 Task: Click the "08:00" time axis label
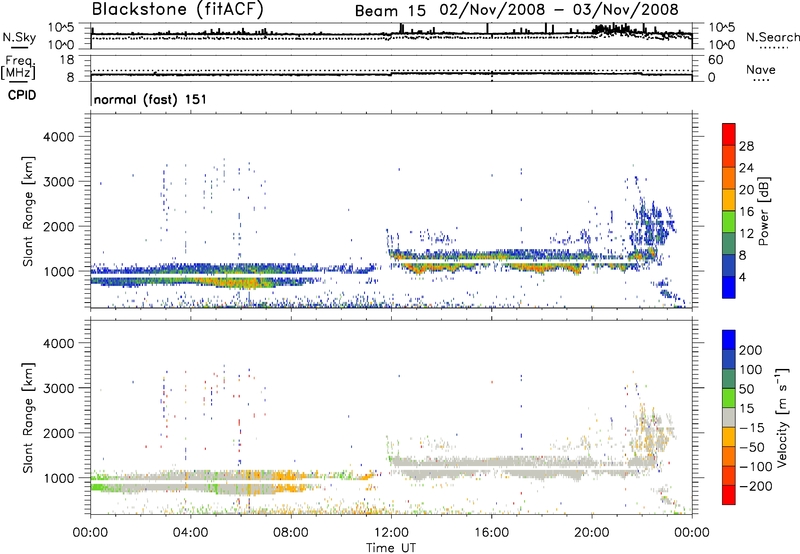[291, 533]
